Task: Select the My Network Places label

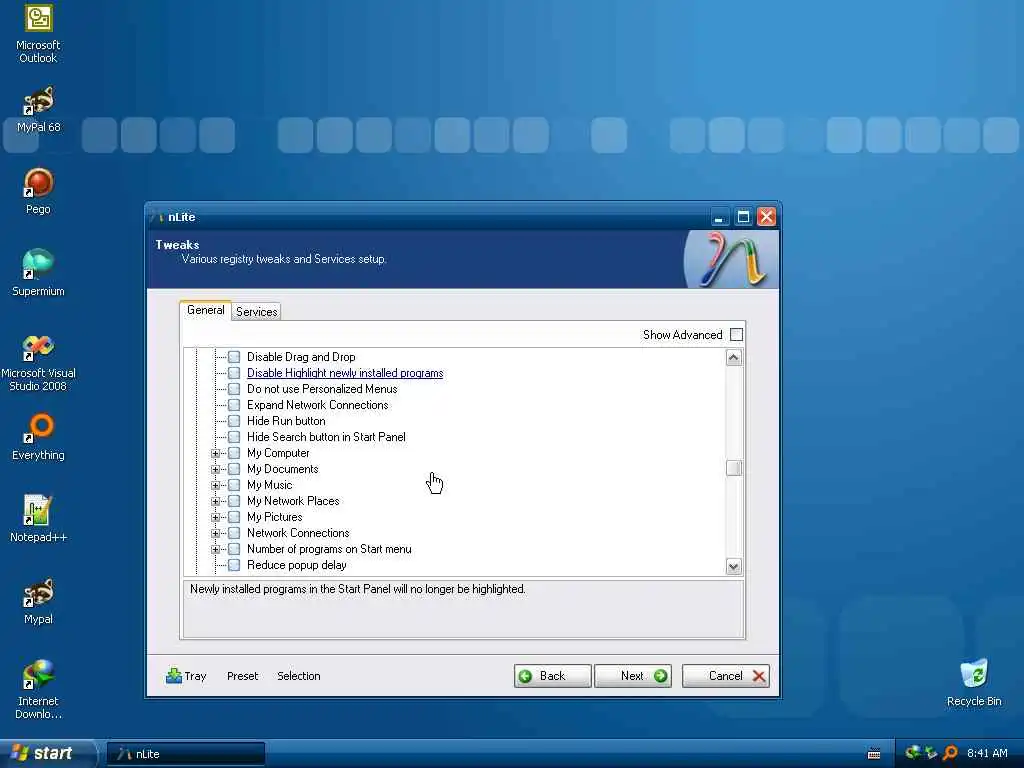Action: [293, 501]
